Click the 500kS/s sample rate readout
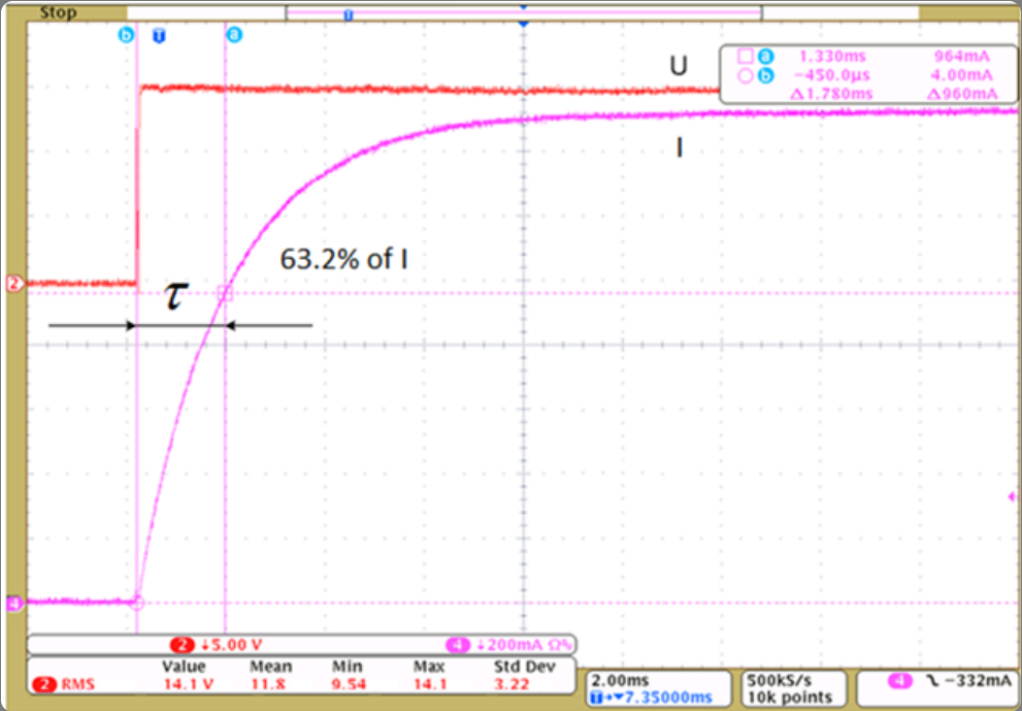1022x711 pixels. click(x=781, y=681)
